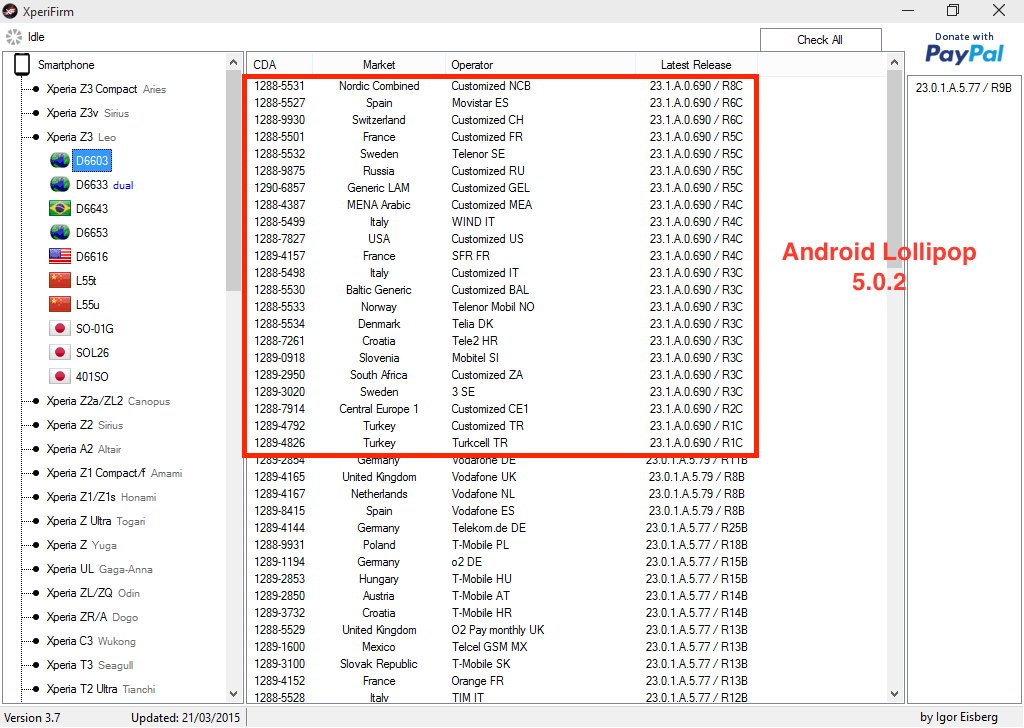1024x728 pixels.
Task: Click the Japan flag icon beside 401SO
Action: [x=60, y=377]
